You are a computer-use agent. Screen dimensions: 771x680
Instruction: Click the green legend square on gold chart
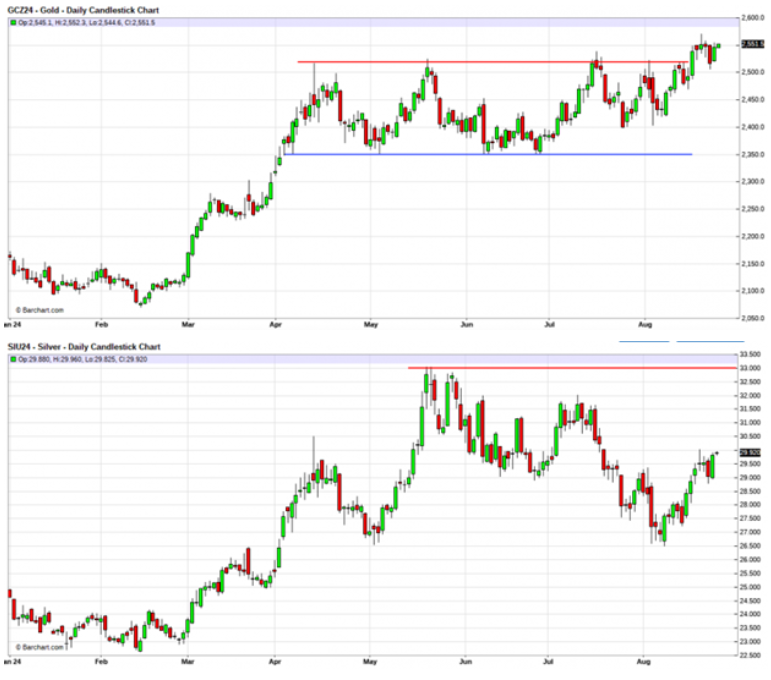click(12, 23)
